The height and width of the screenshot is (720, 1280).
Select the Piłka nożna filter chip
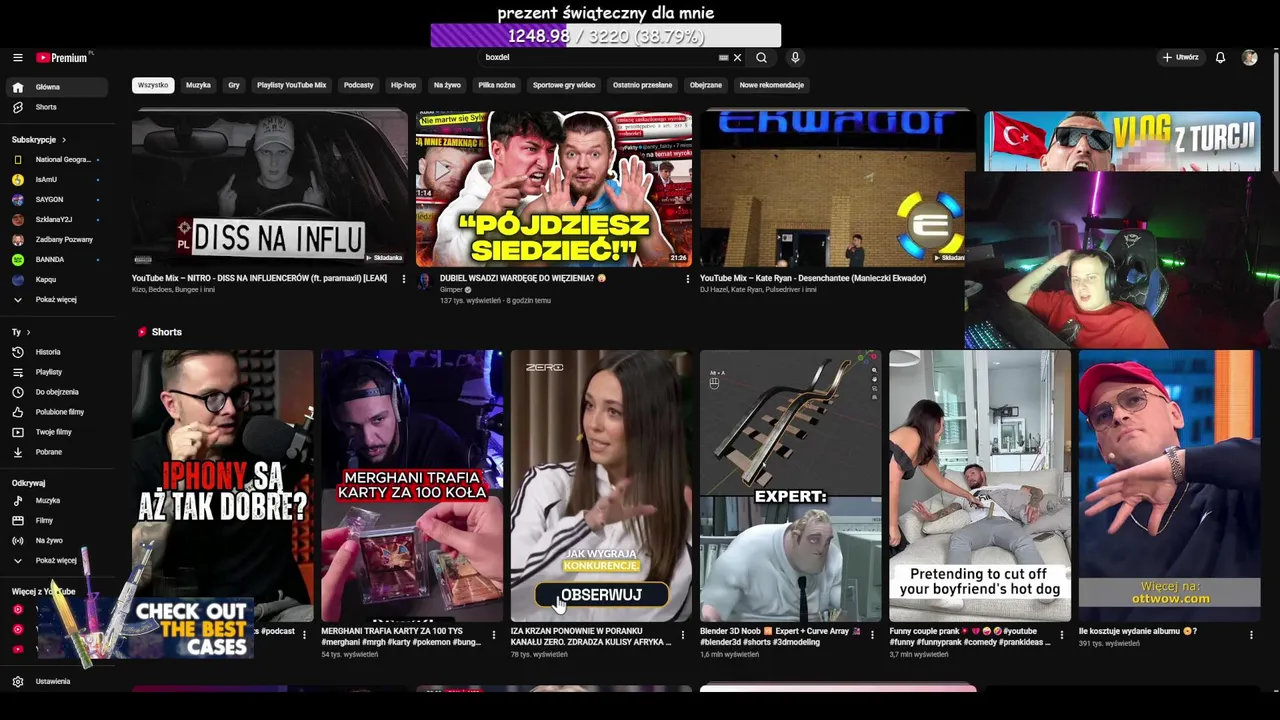497,85
